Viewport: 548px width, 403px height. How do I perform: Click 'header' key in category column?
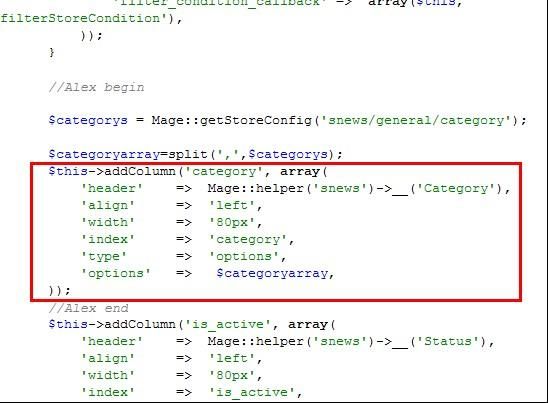111,188
